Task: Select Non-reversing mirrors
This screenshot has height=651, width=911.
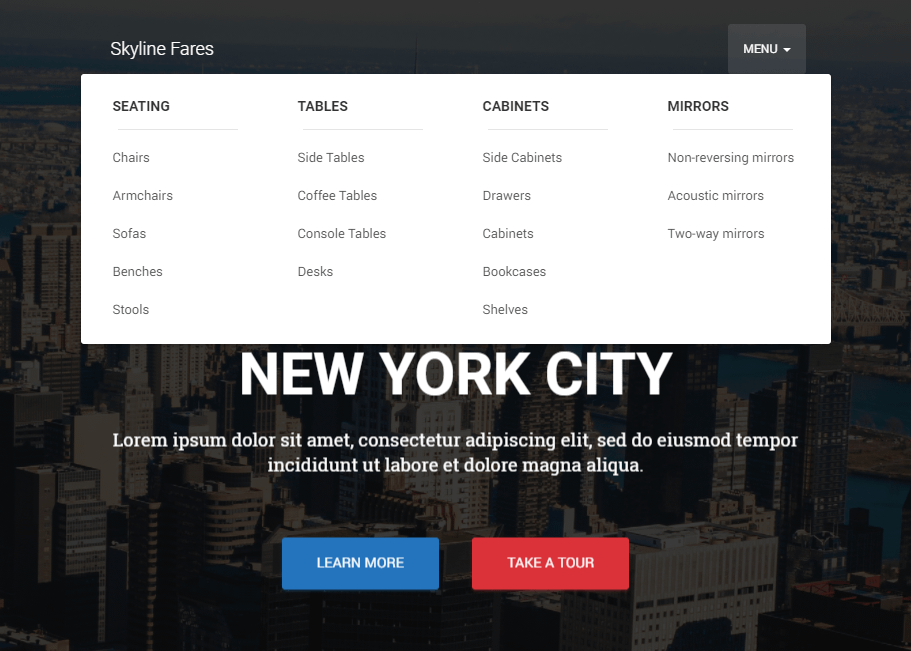Action: point(730,158)
